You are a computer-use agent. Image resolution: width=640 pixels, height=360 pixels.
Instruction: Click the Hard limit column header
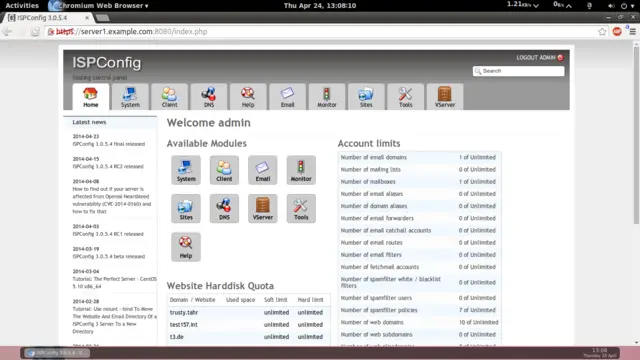pyautogui.click(x=310, y=300)
